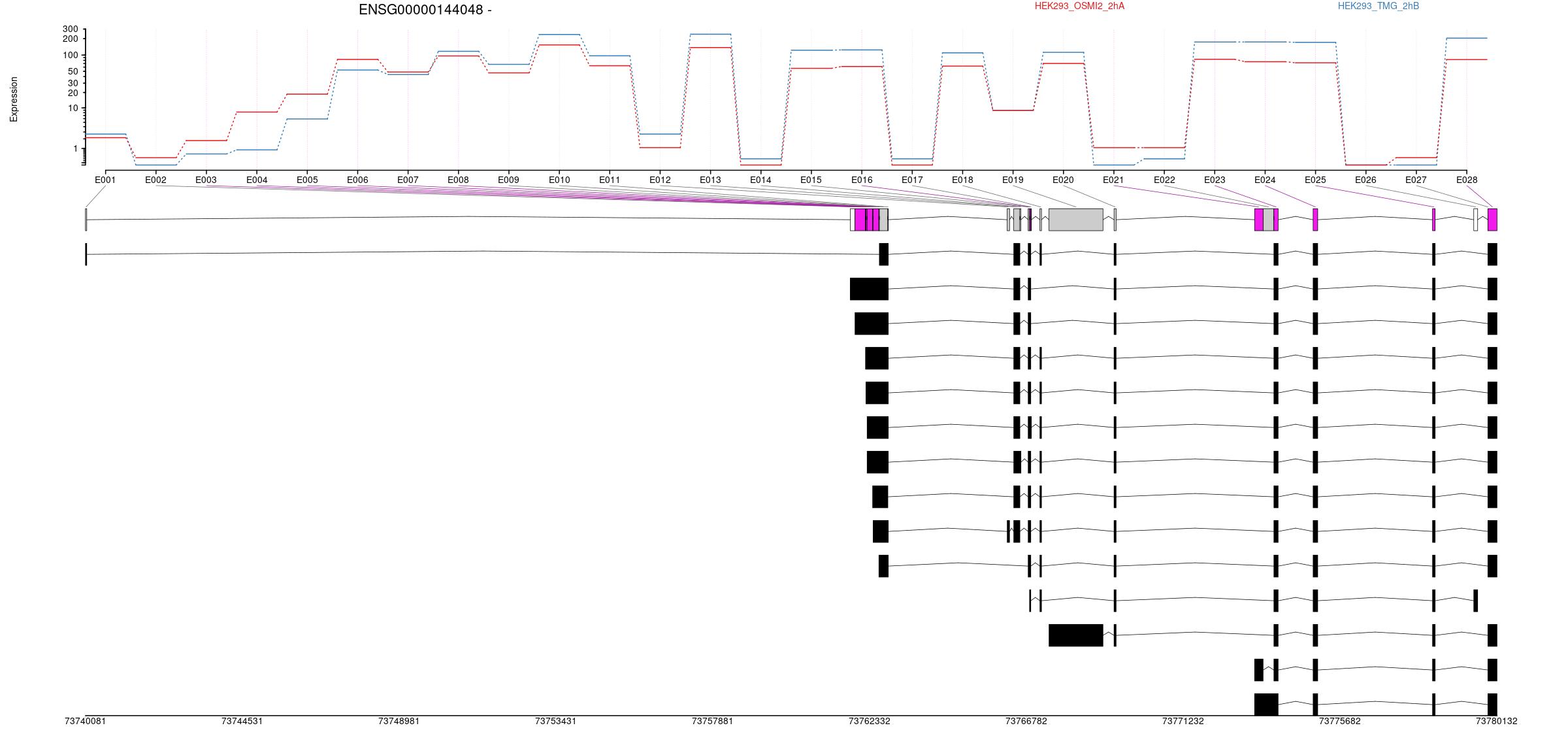Click the y-axis tick value 100
Viewport: 1568px width, 732px height.
tap(71, 56)
